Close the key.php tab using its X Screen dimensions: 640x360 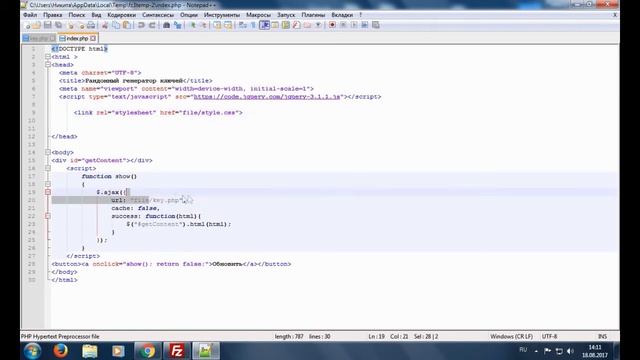53,38
